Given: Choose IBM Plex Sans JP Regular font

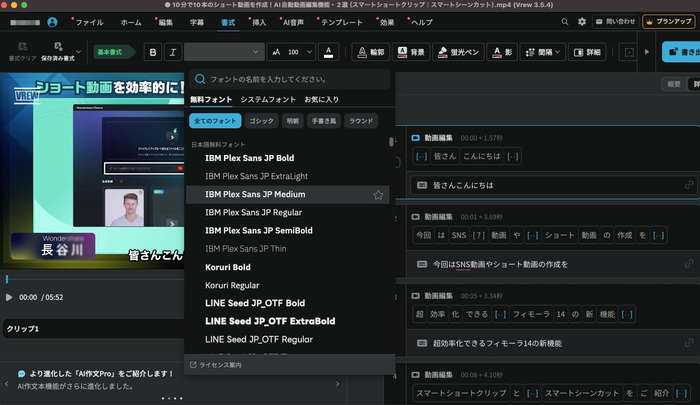Looking at the screenshot, I should (x=288, y=213).
